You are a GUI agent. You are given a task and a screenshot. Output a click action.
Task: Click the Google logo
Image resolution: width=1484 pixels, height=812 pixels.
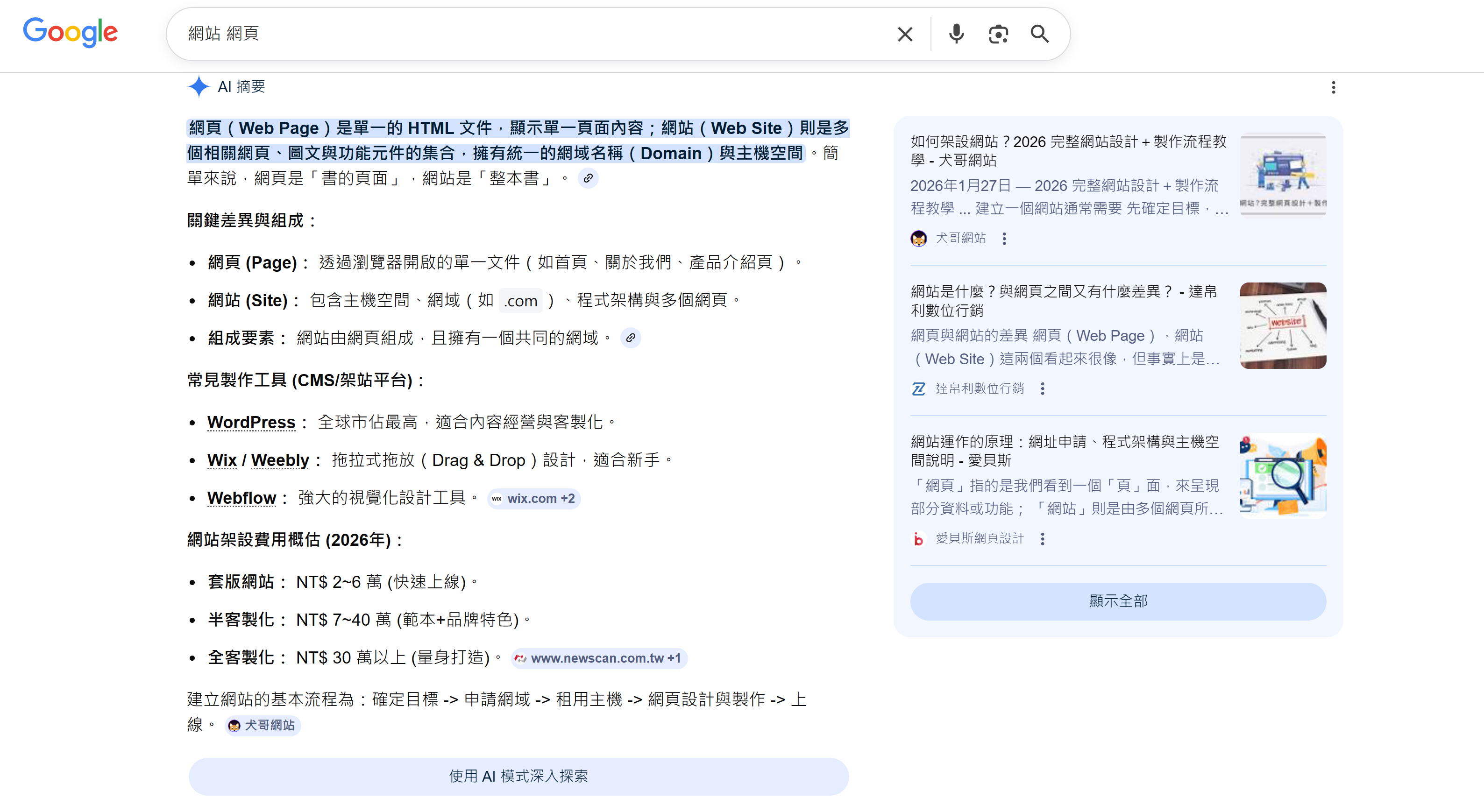[x=70, y=33]
